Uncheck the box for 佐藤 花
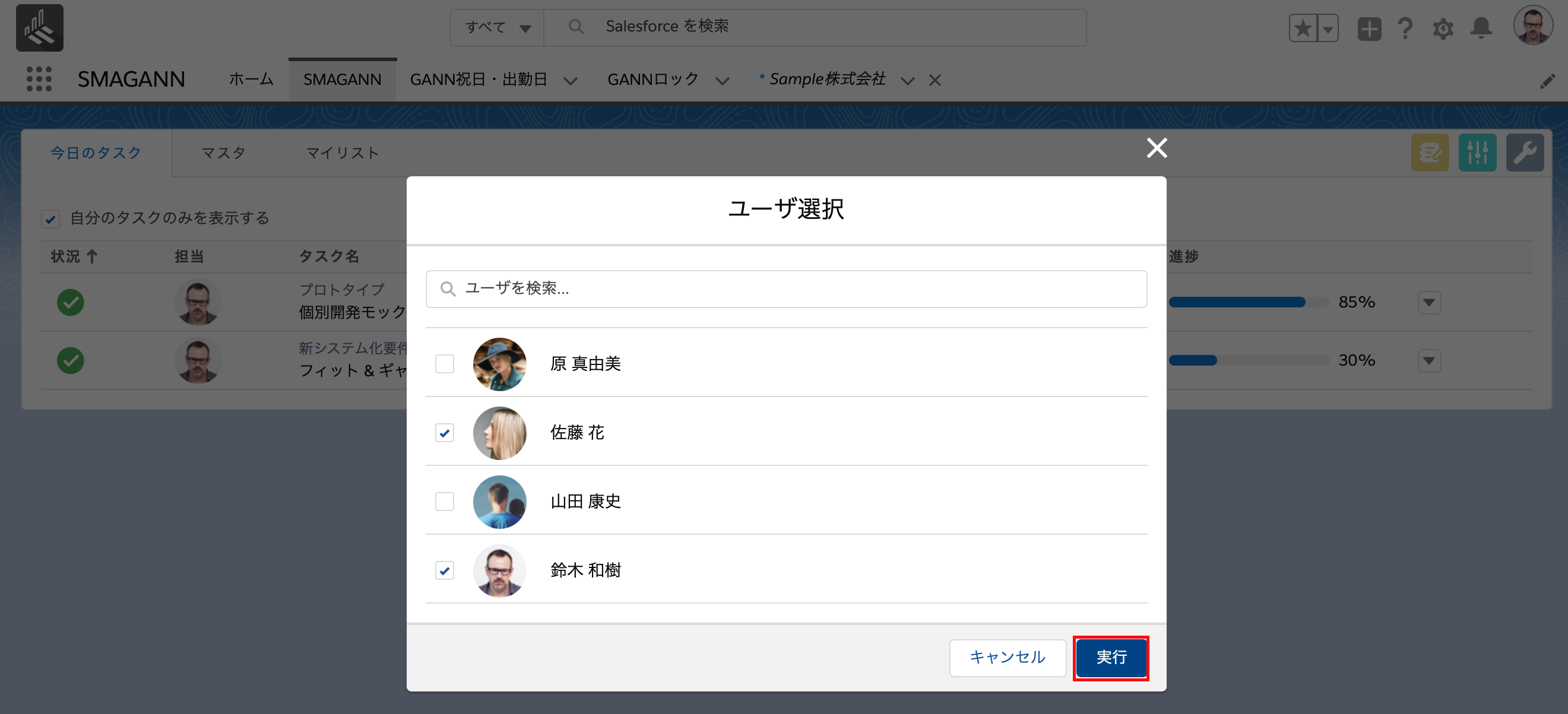This screenshot has width=1568, height=714. pyautogui.click(x=444, y=433)
